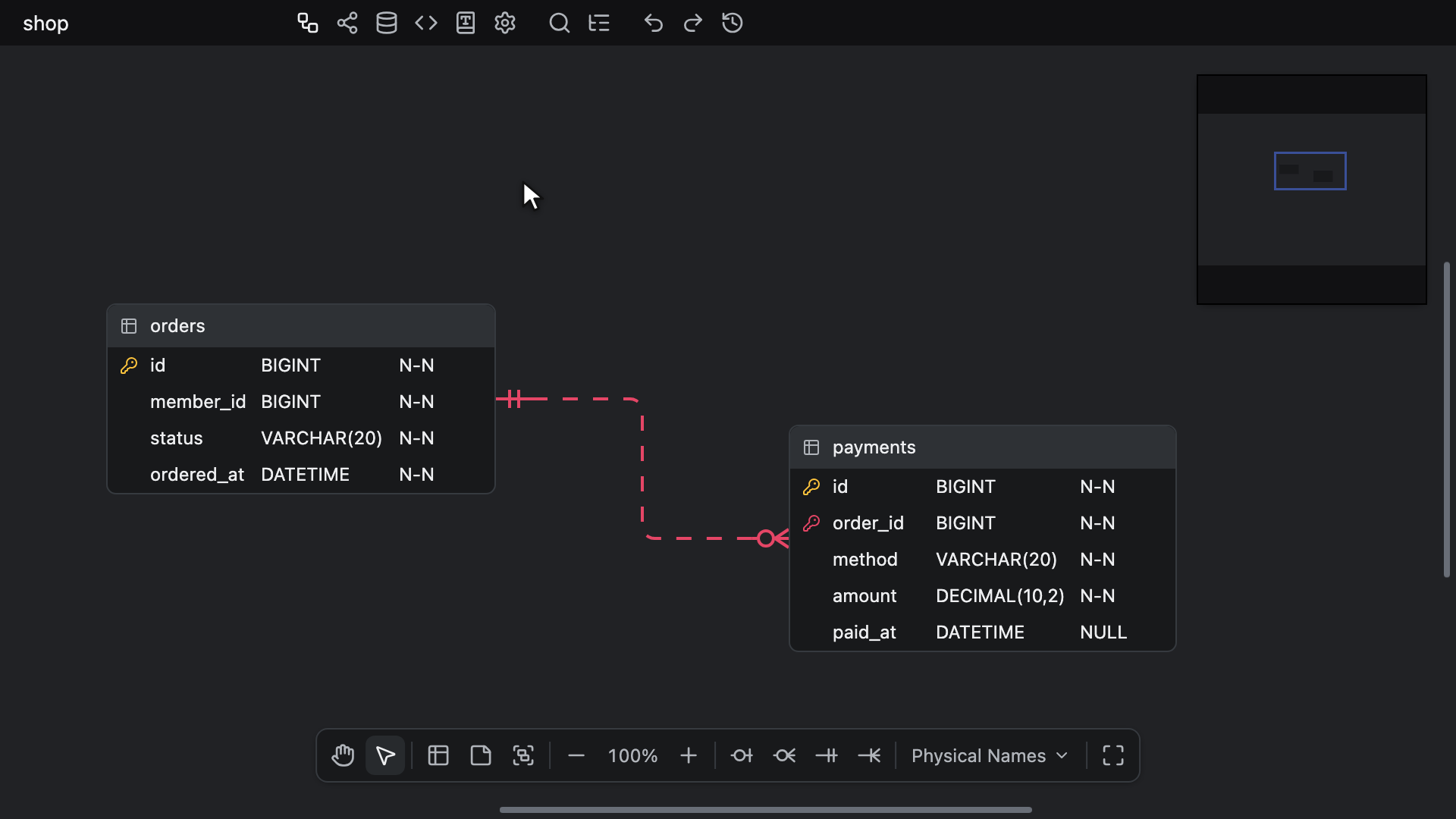Open the code generator brackets icon

426,23
